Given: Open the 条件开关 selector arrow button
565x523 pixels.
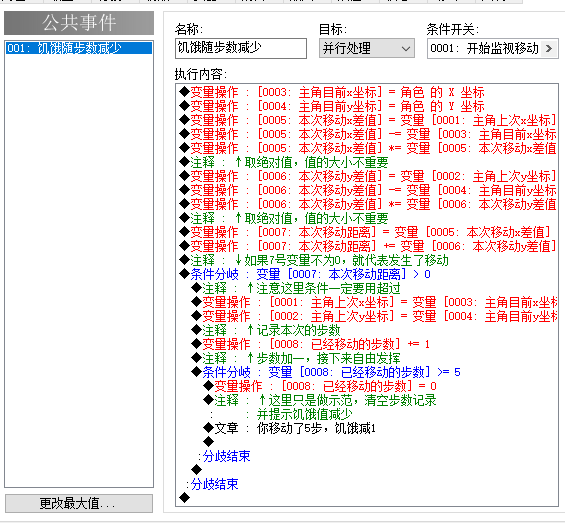Looking at the screenshot, I should [x=549, y=48].
